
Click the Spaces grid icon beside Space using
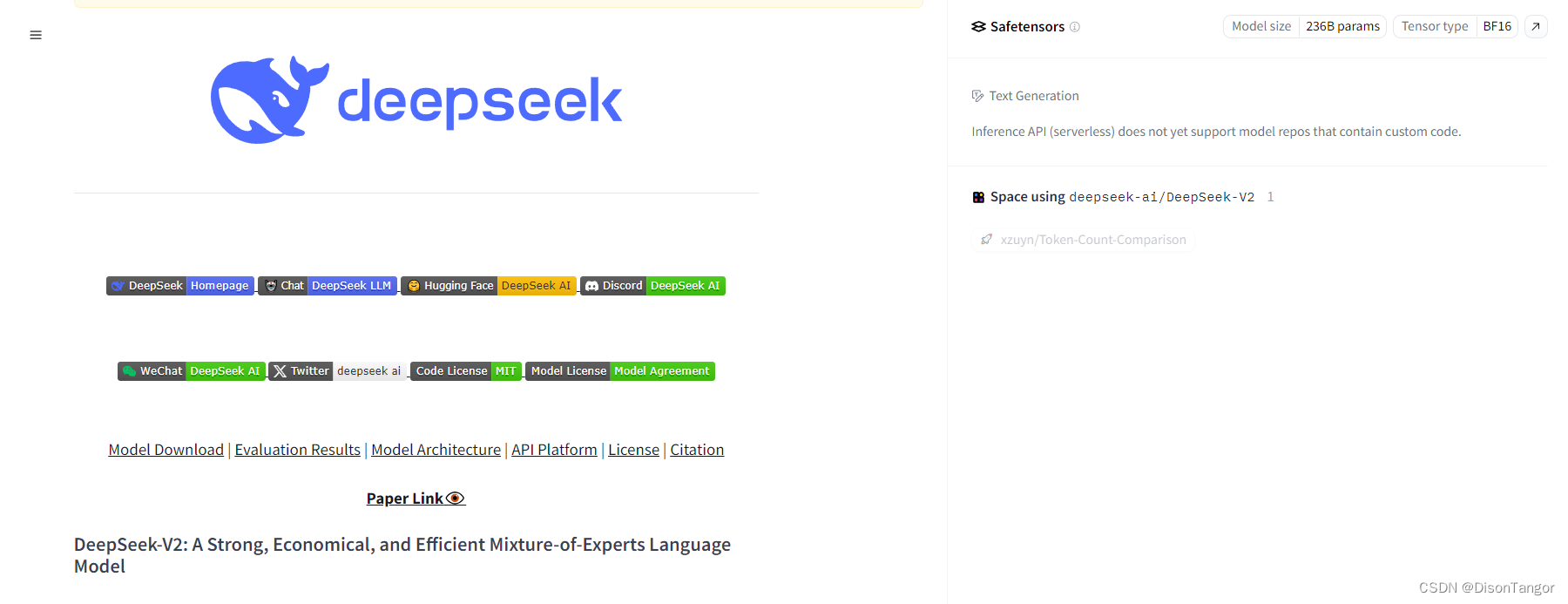pos(978,196)
